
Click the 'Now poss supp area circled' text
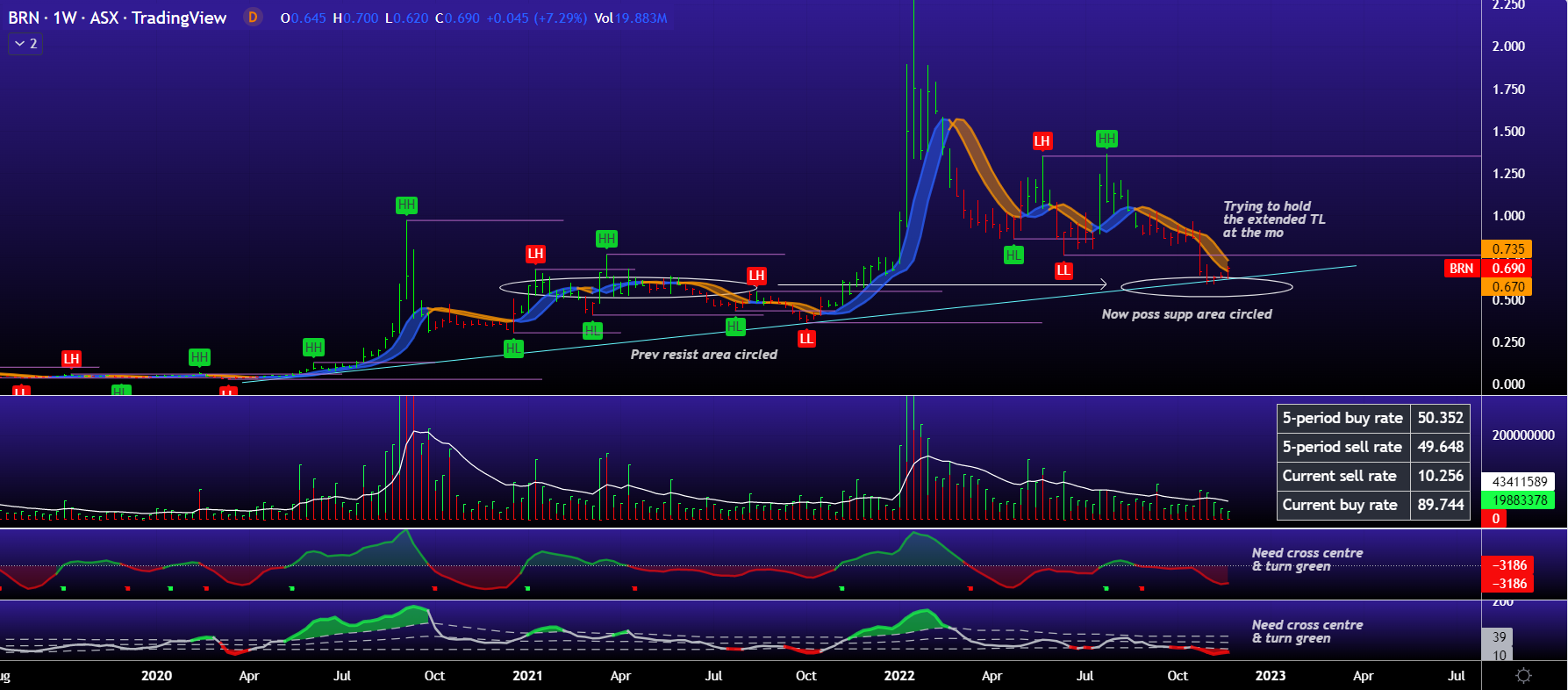1186,314
